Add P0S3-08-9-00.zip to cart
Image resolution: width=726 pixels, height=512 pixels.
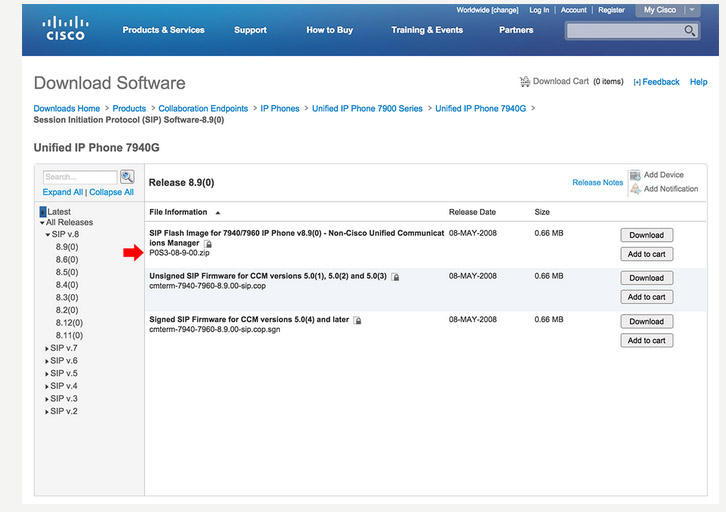coord(646,254)
